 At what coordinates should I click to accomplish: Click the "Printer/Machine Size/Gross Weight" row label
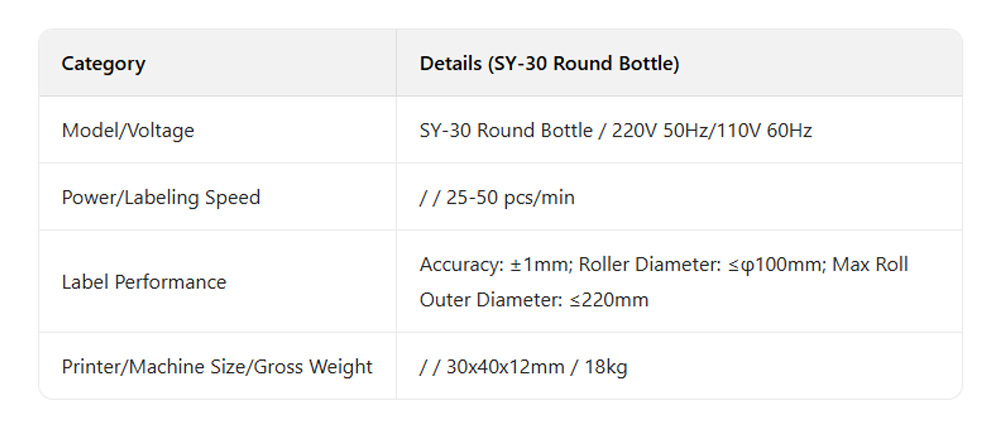coord(217,367)
